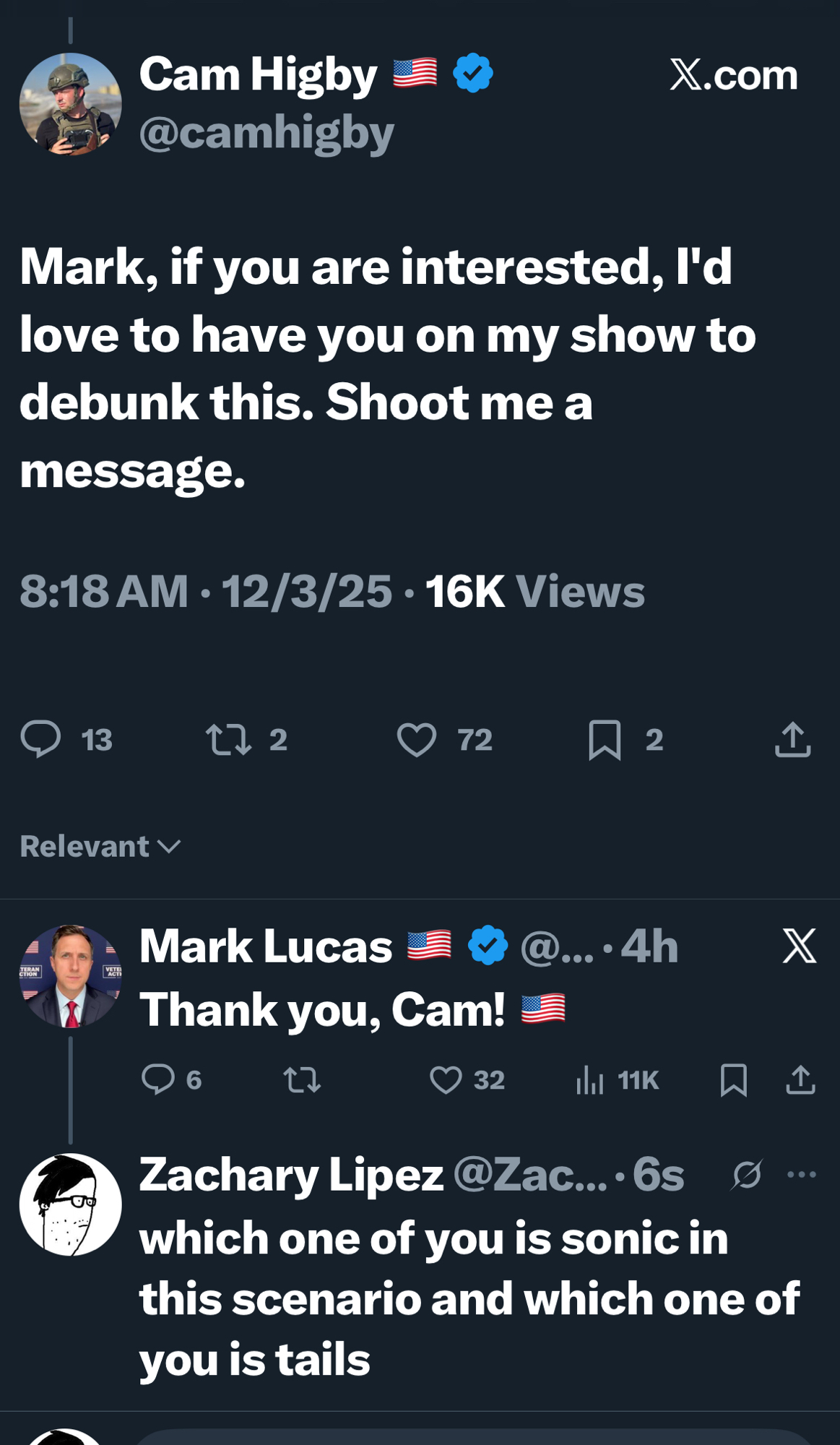The image size is (840, 1445).
Task: Reply to Mark Lucas's comment
Action: click(158, 1080)
